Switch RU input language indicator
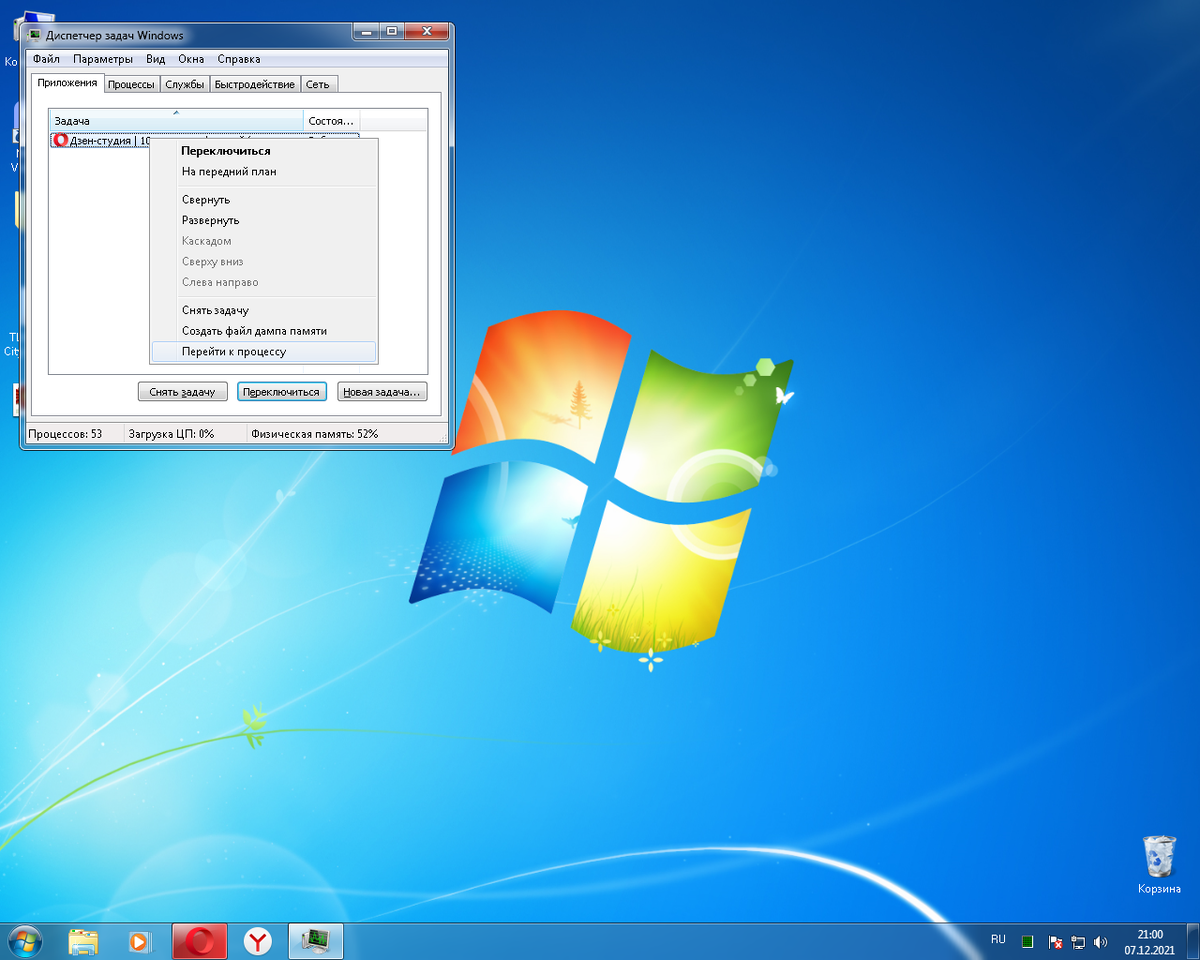This screenshot has width=1200, height=960. (x=998, y=940)
